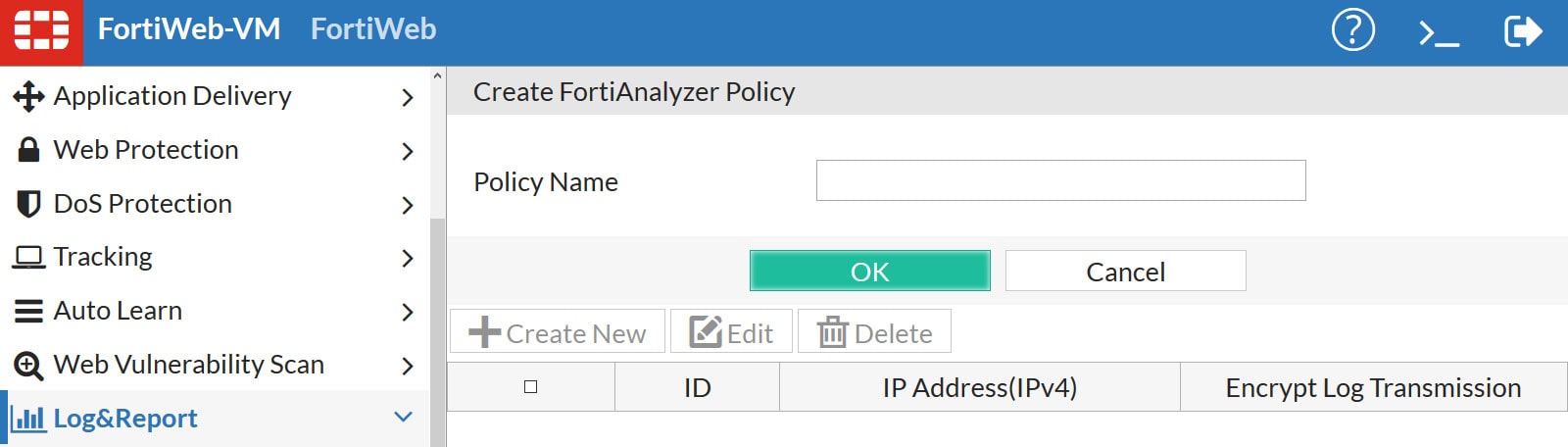Screen dimensions: 1568x447
Task: Open the Auto Learn menu item
Action: point(118,311)
